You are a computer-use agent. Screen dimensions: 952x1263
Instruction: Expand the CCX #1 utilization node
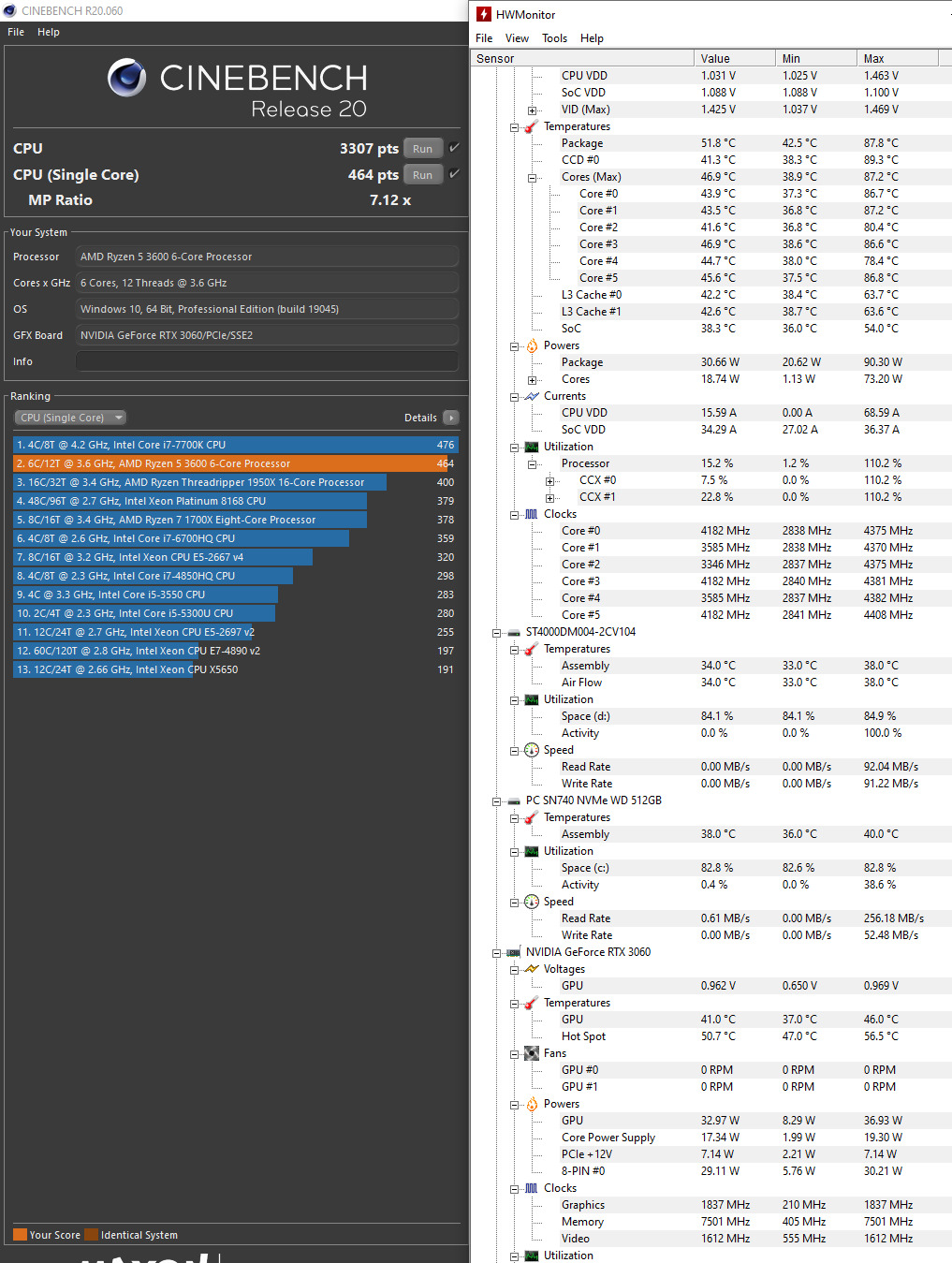tap(550, 497)
